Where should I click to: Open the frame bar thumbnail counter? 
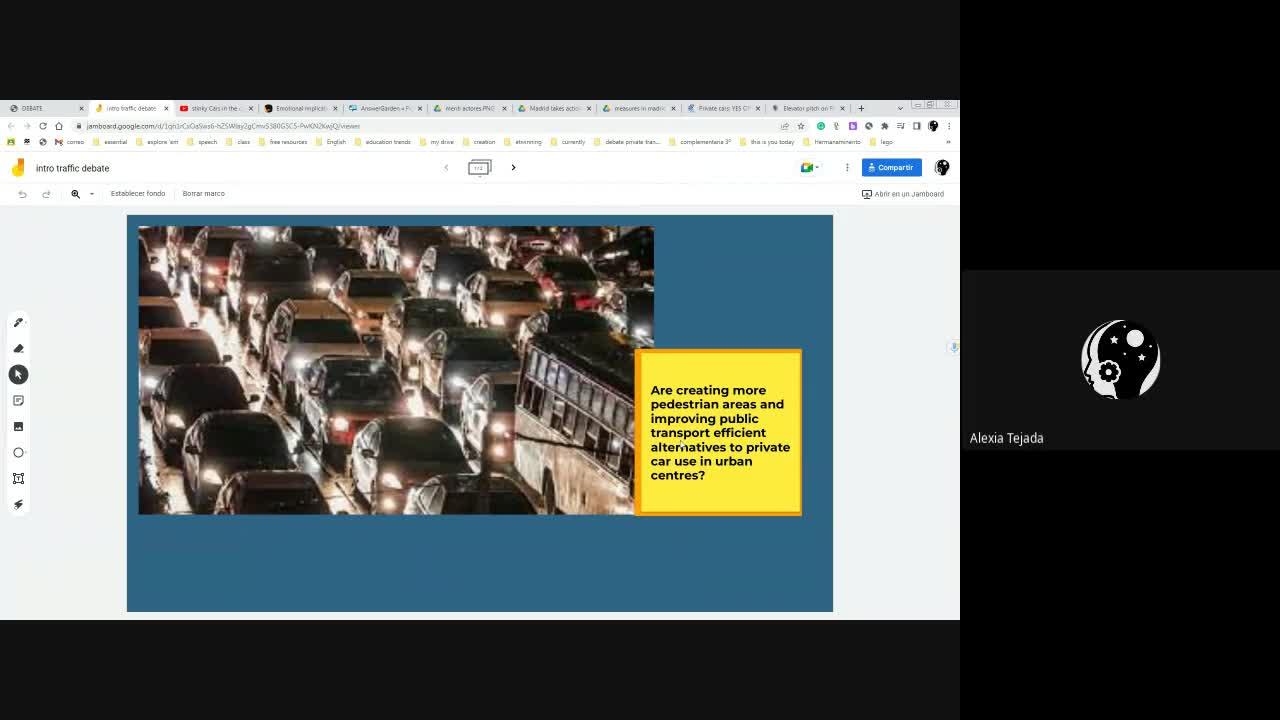pos(479,167)
